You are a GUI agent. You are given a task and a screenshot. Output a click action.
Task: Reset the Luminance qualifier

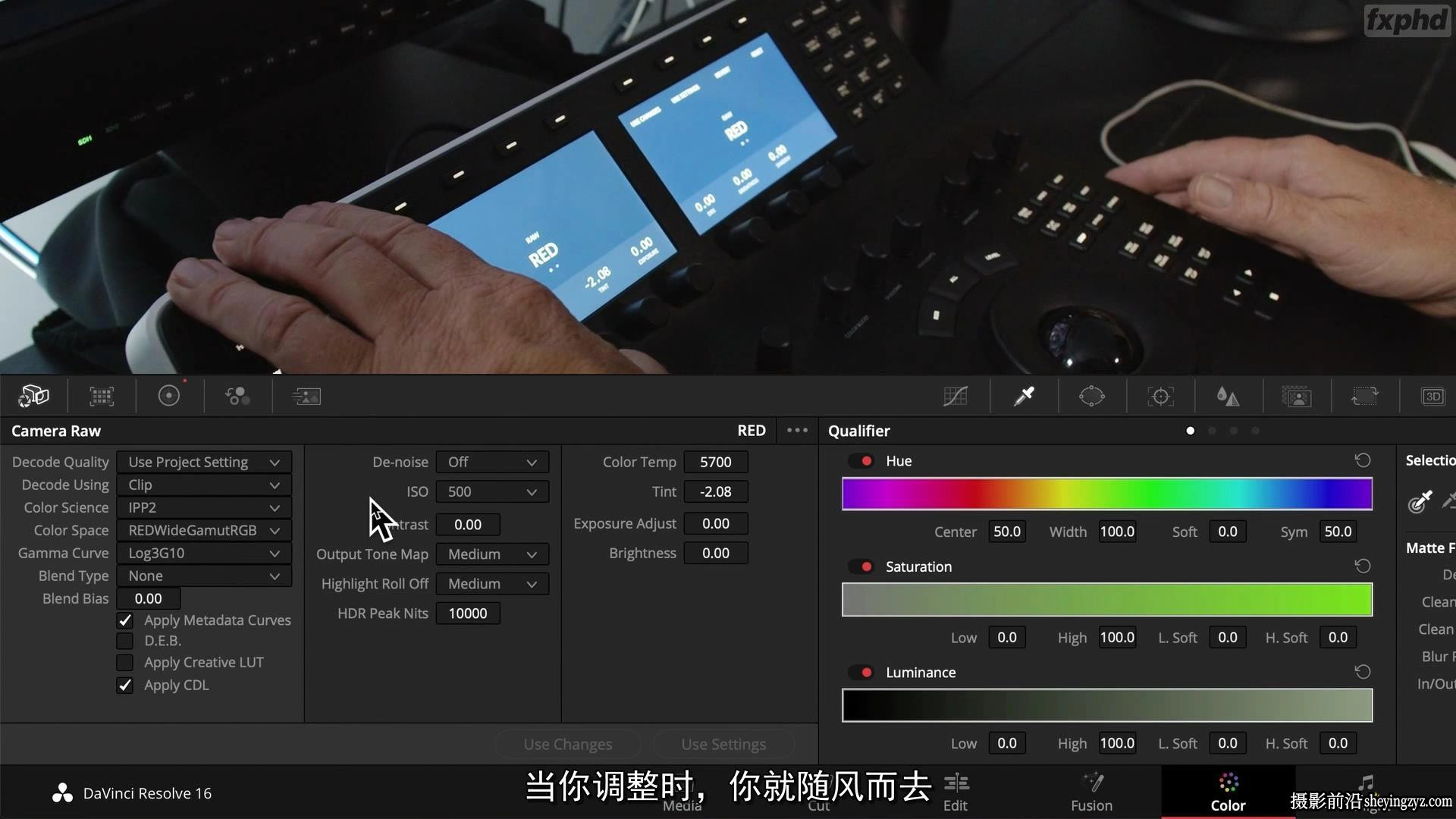[1363, 672]
